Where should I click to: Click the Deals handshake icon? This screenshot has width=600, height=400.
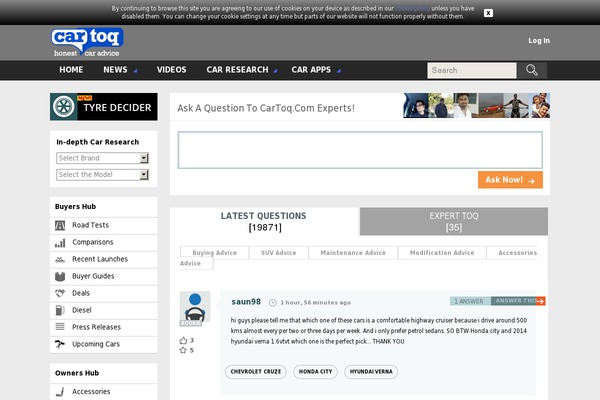click(x=60, y=293)
